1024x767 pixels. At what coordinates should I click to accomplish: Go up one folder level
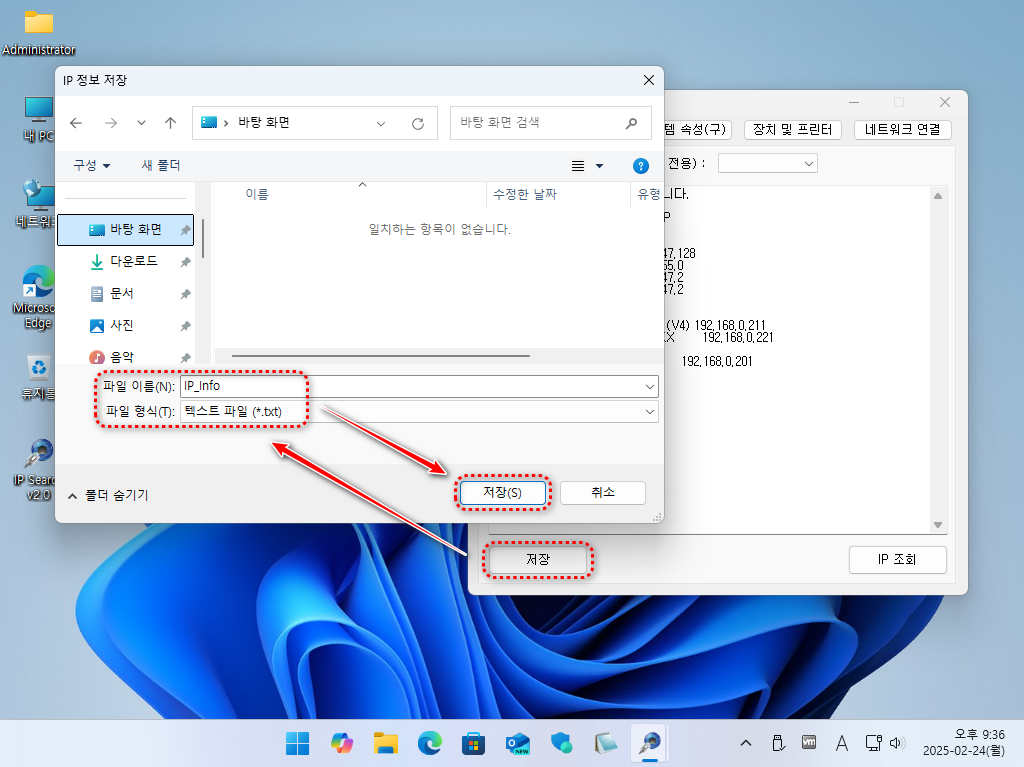170,123
